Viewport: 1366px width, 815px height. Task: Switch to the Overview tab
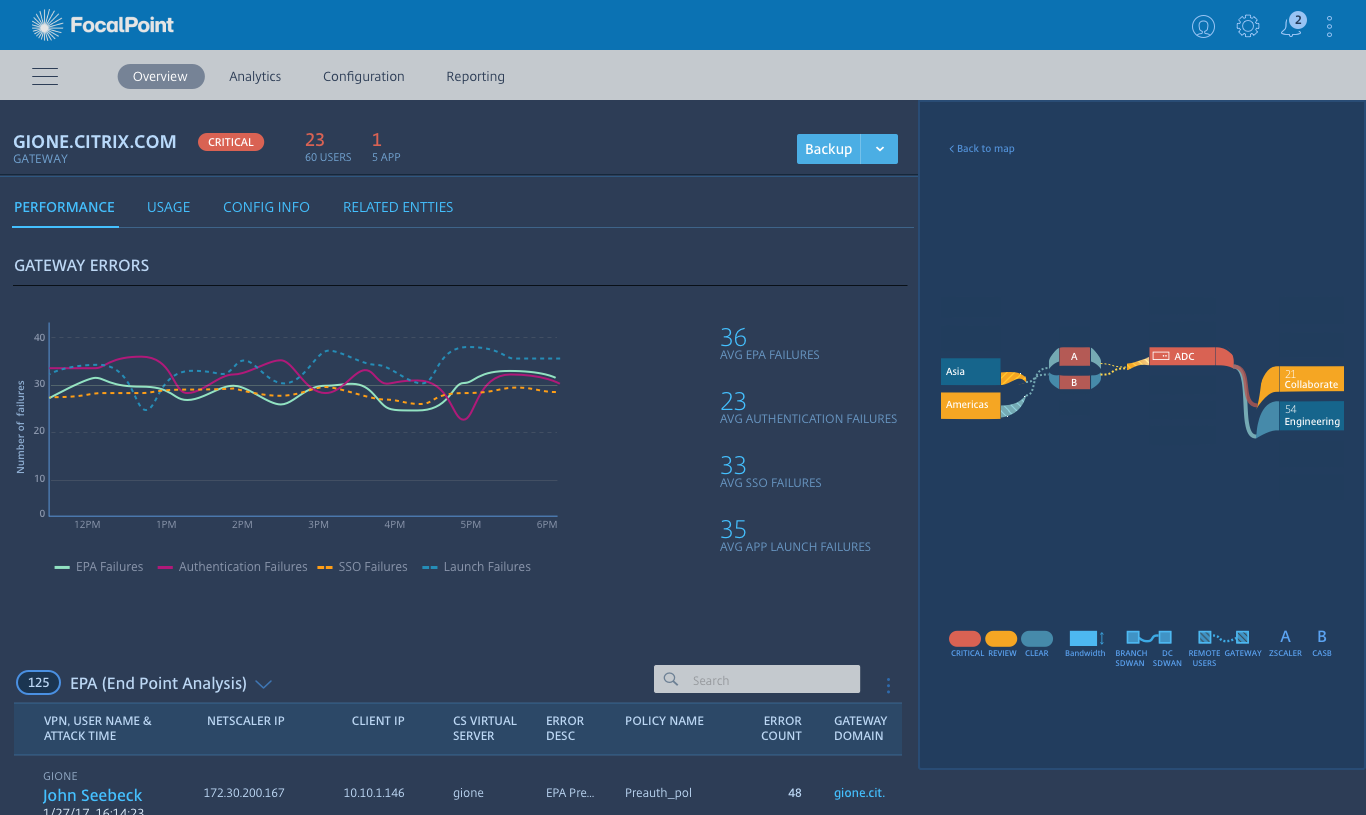[160, 76]
